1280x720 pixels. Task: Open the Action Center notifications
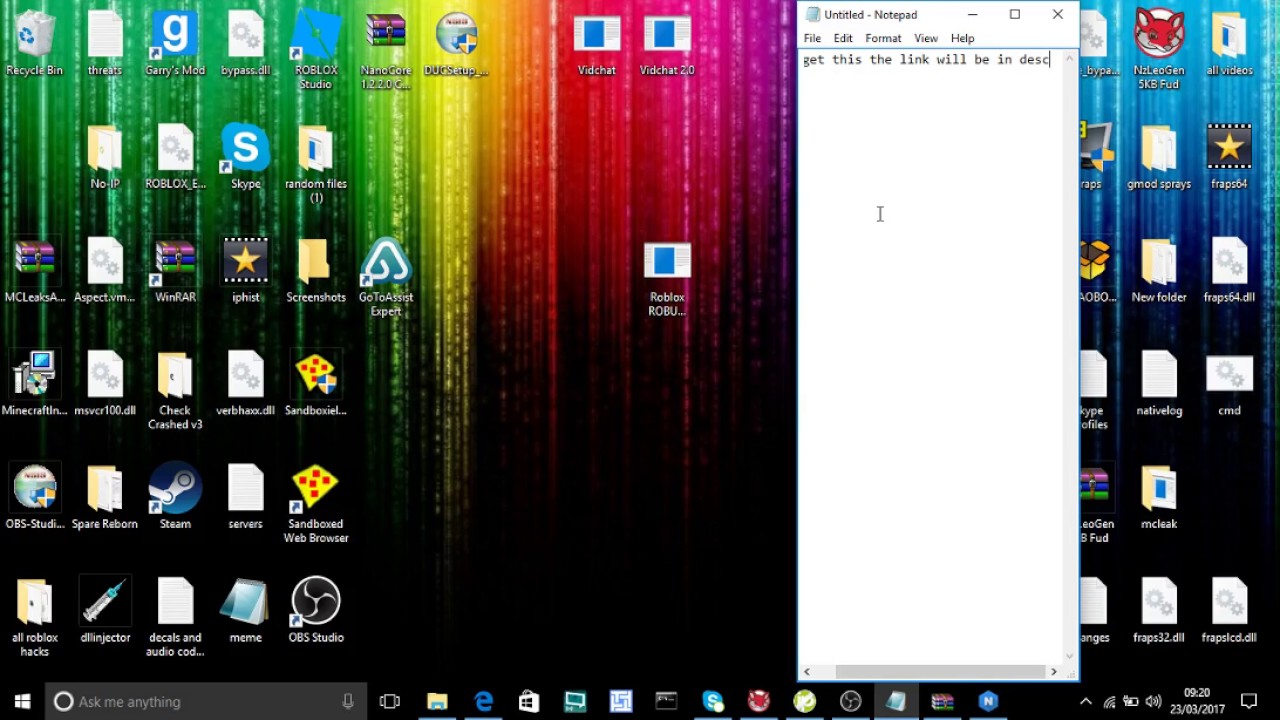(1249, 701)
